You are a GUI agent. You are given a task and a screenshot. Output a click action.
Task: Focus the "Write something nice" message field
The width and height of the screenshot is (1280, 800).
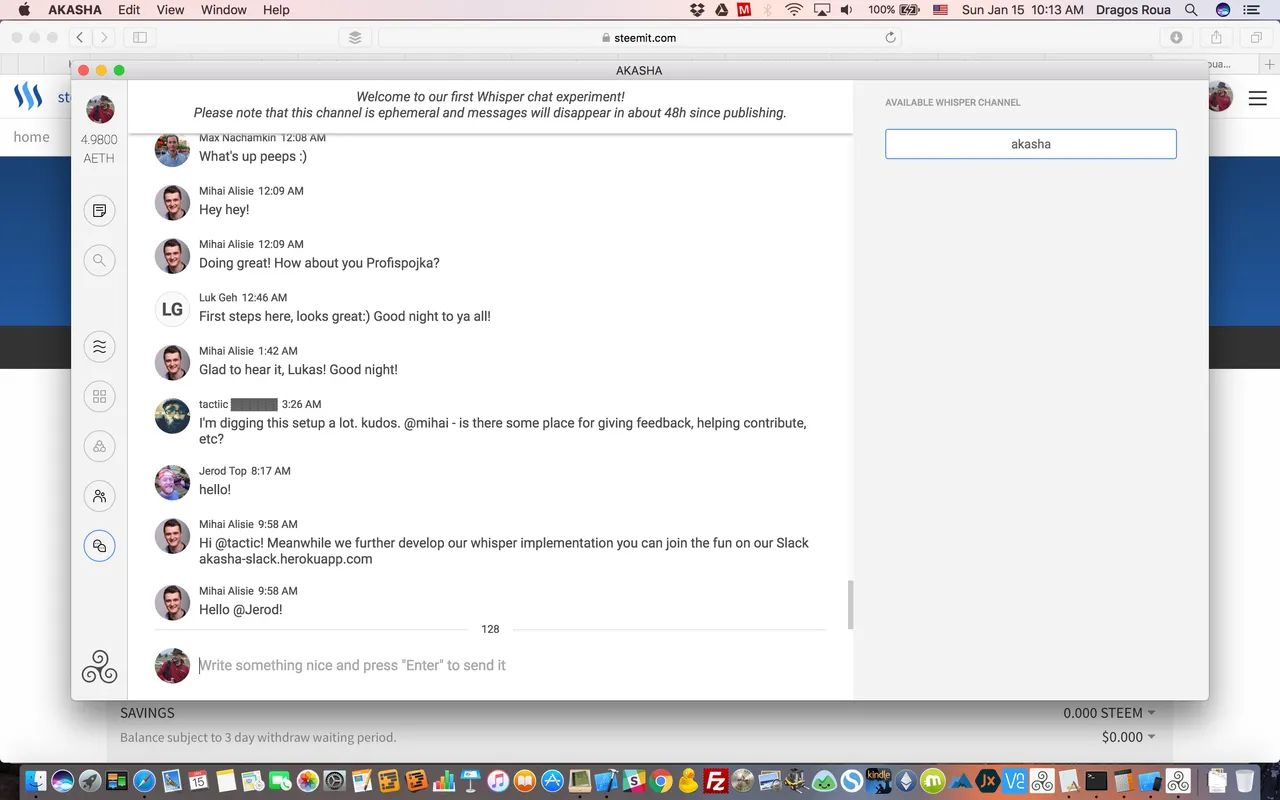(512, 665)
